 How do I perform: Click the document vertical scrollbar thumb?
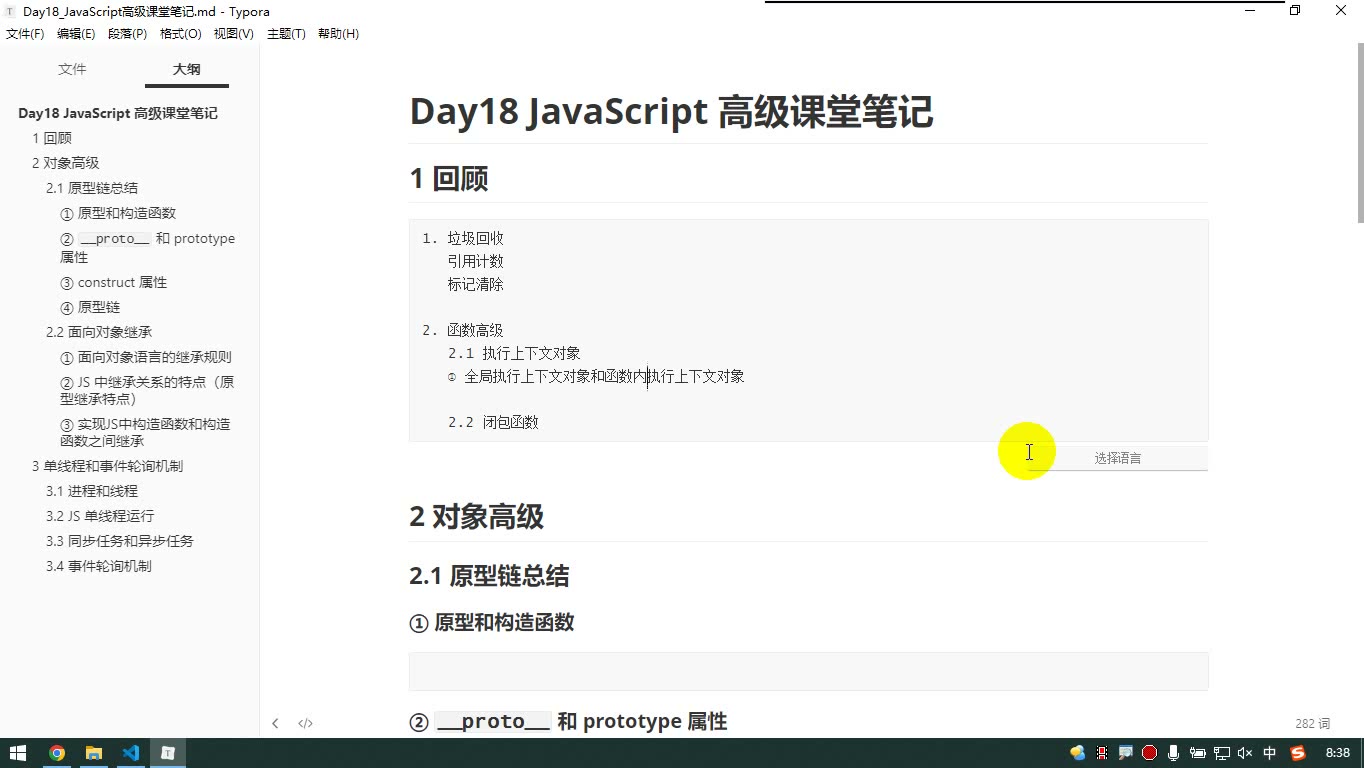tap(1360, 133)
